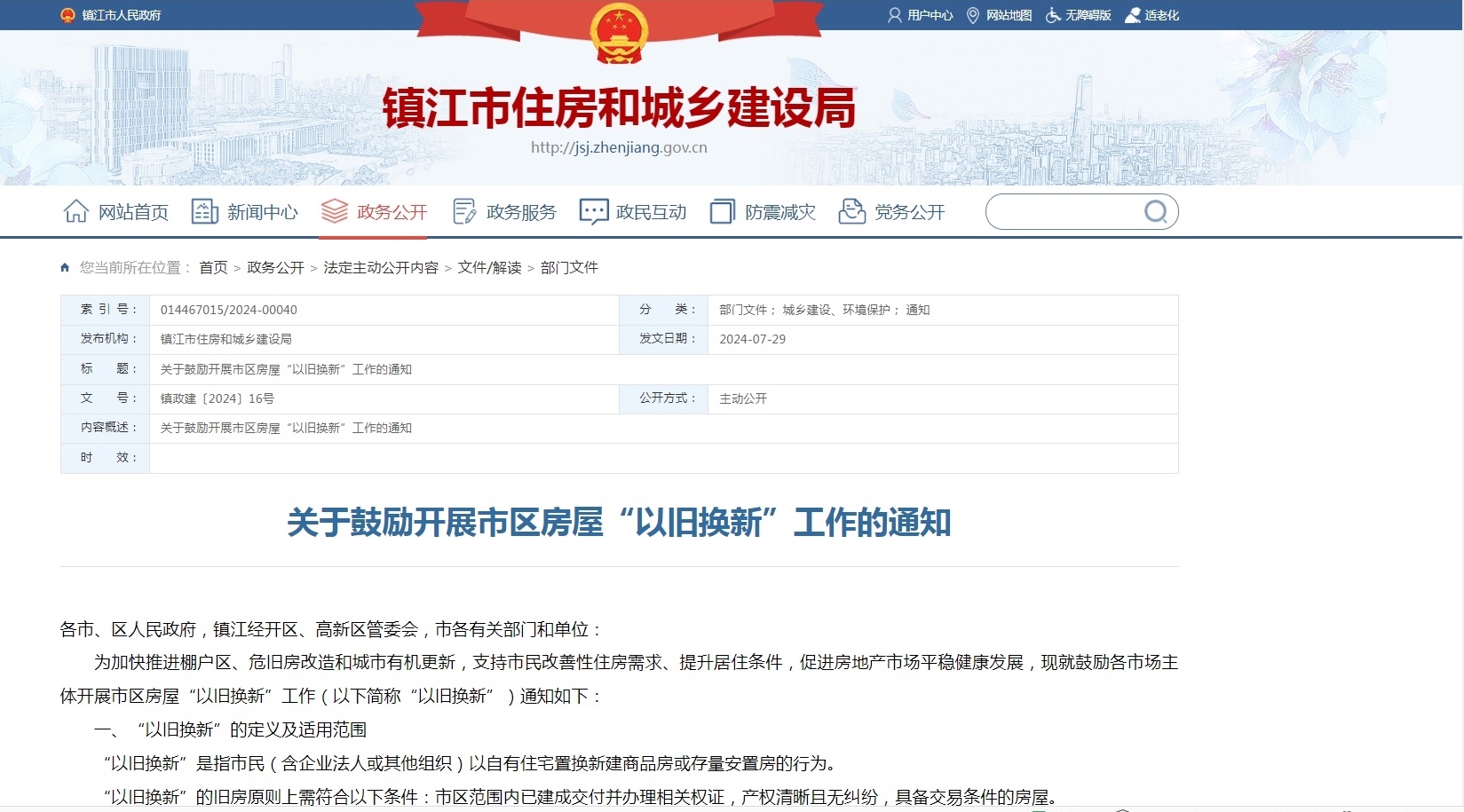The width and height of the screenshot is (1464, 812).
Task: Click the layers icon beside 政务公开
Action: pyautogui.click(x=335, y=211)
